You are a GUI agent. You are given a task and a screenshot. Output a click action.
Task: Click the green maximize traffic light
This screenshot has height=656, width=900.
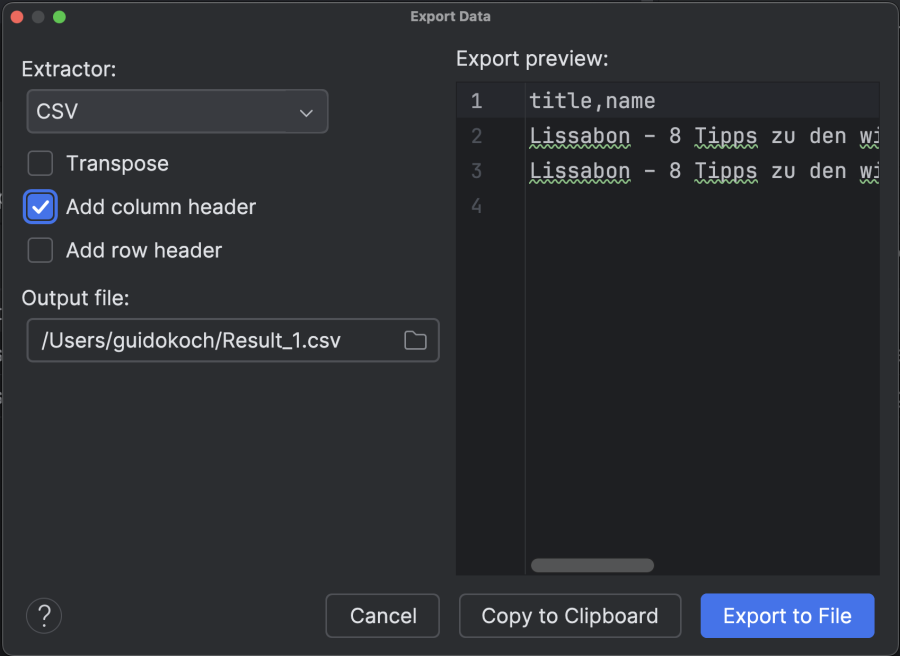click(59, 17)
